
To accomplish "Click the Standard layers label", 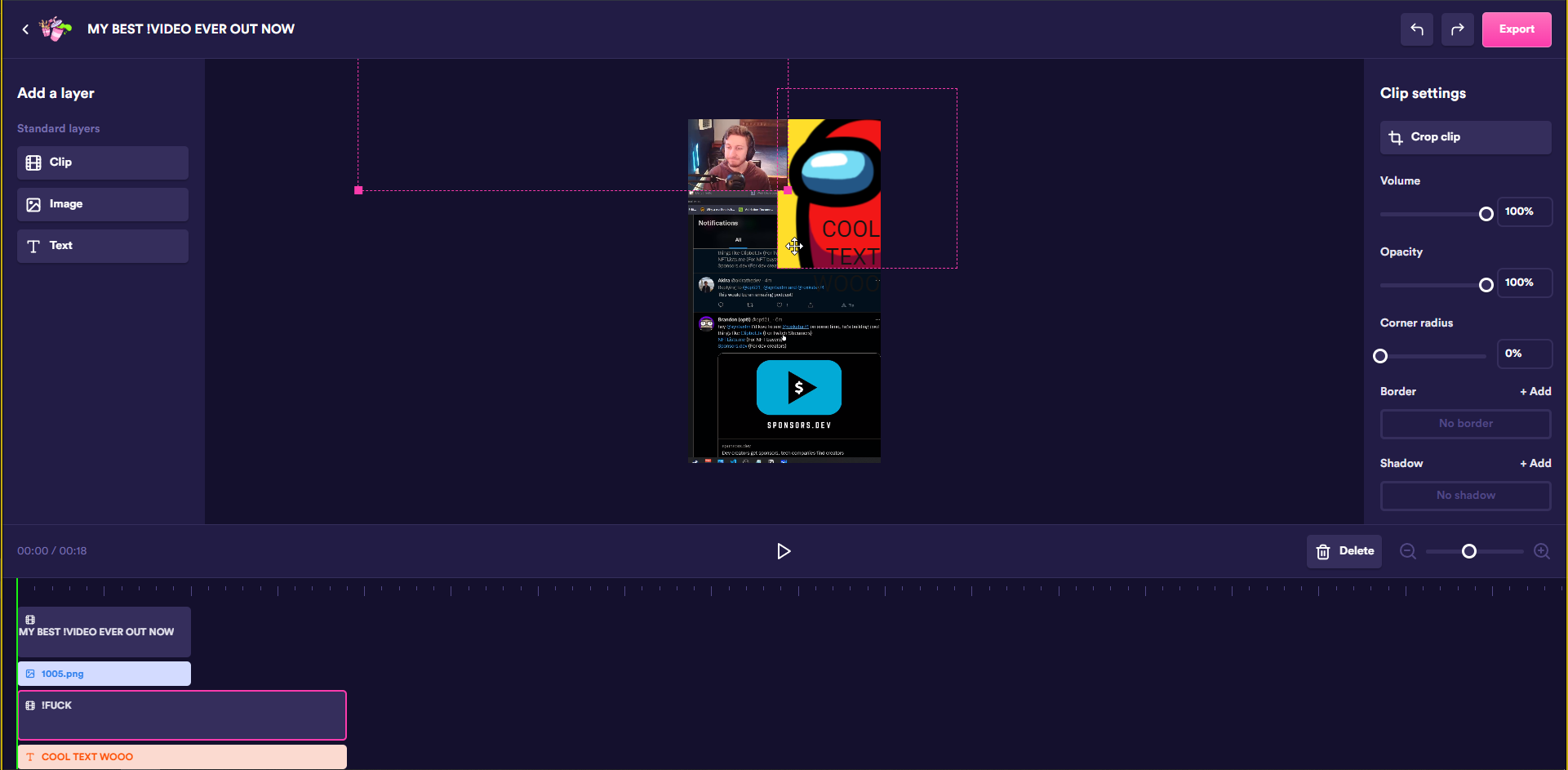I will pos(59,129).
